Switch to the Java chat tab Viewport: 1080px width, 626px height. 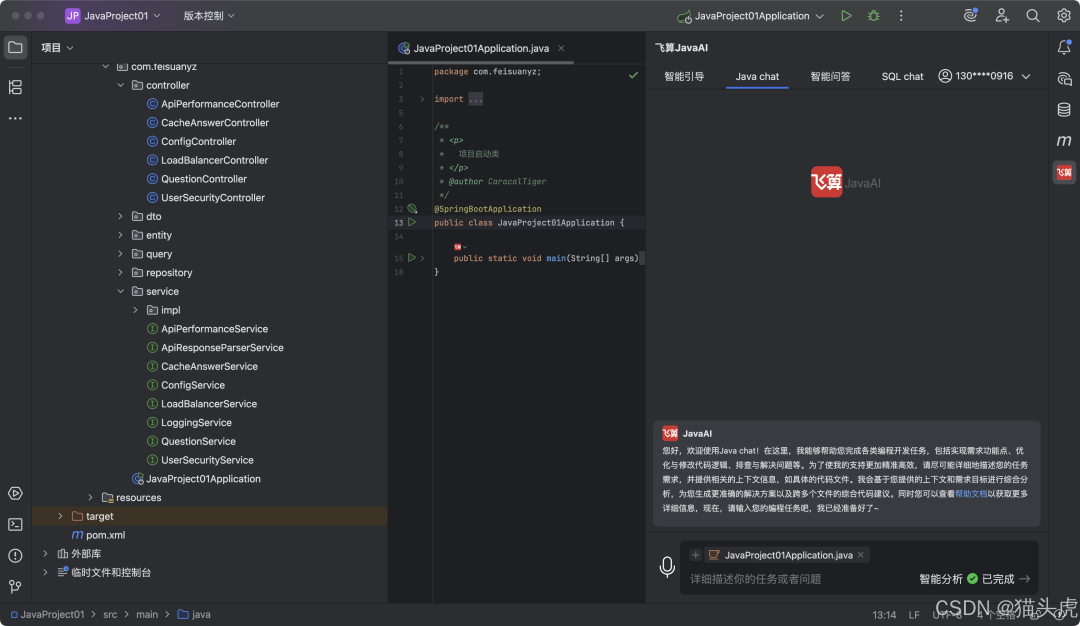757,76
